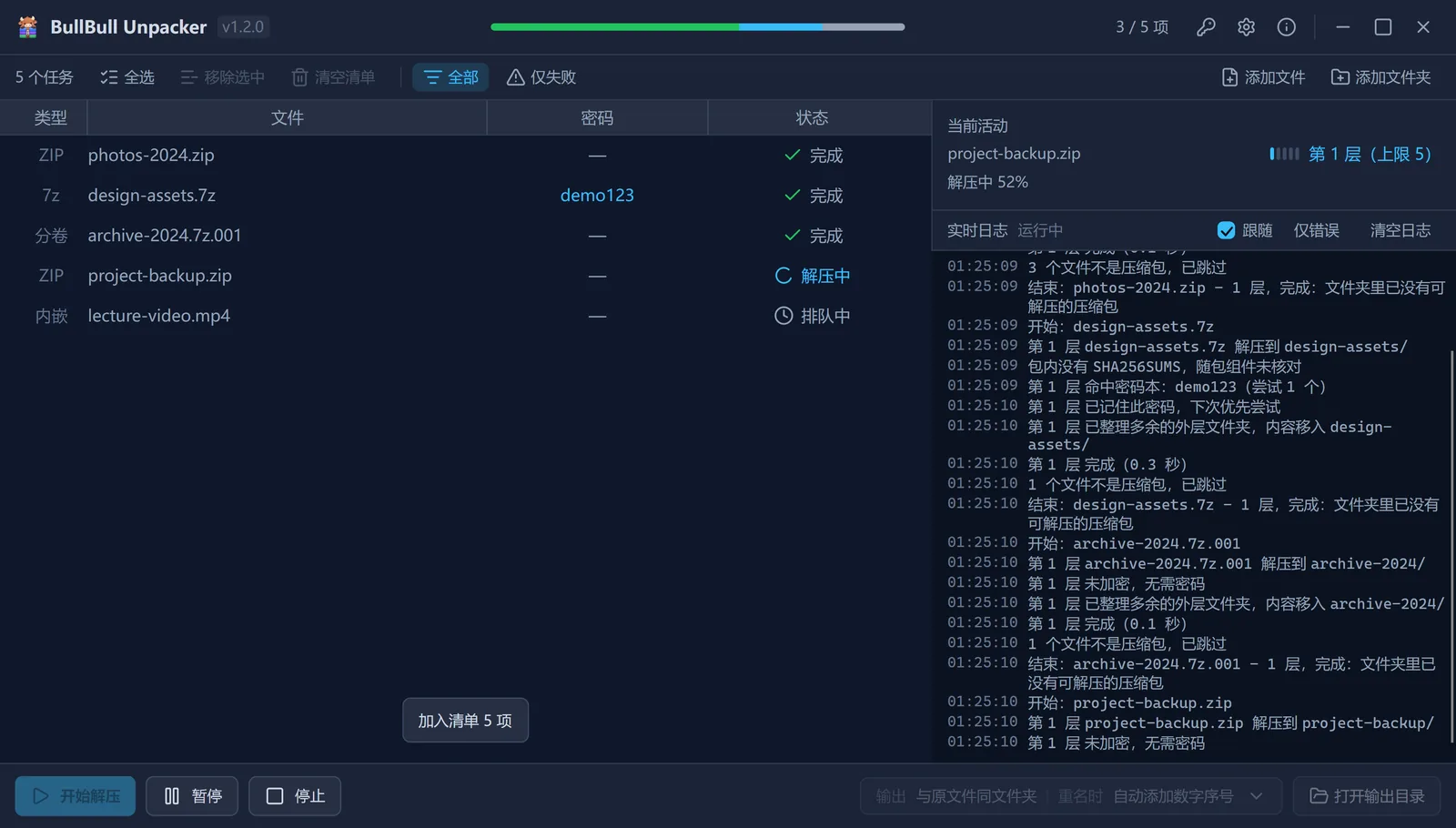The image size is (1456, 828).
Task: Click the 解压中 52% progress text
Action: pyautogui.click(x=987, y=182)
